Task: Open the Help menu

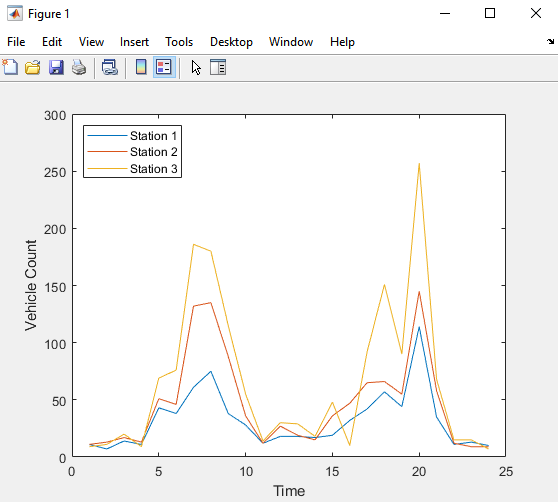Action: pos(342,42)
